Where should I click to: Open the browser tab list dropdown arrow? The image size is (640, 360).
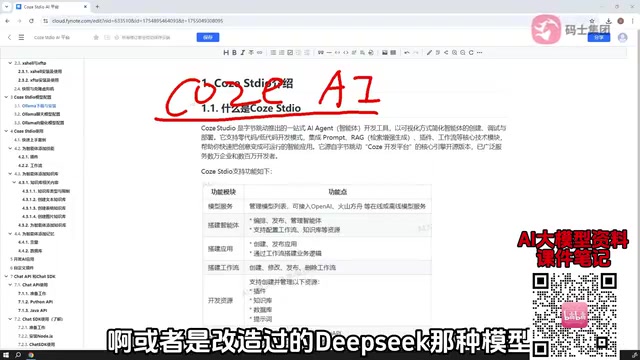[6, 7]
